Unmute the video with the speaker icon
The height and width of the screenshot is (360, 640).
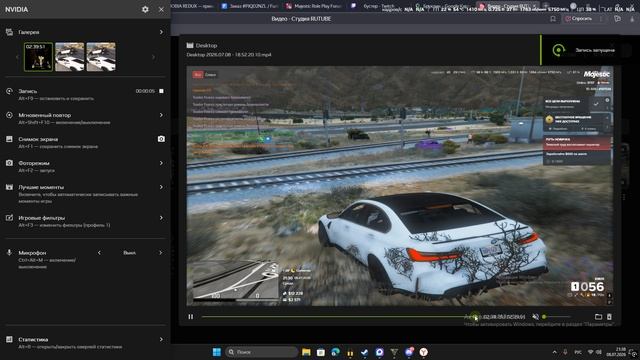click(x=536, y=317)
